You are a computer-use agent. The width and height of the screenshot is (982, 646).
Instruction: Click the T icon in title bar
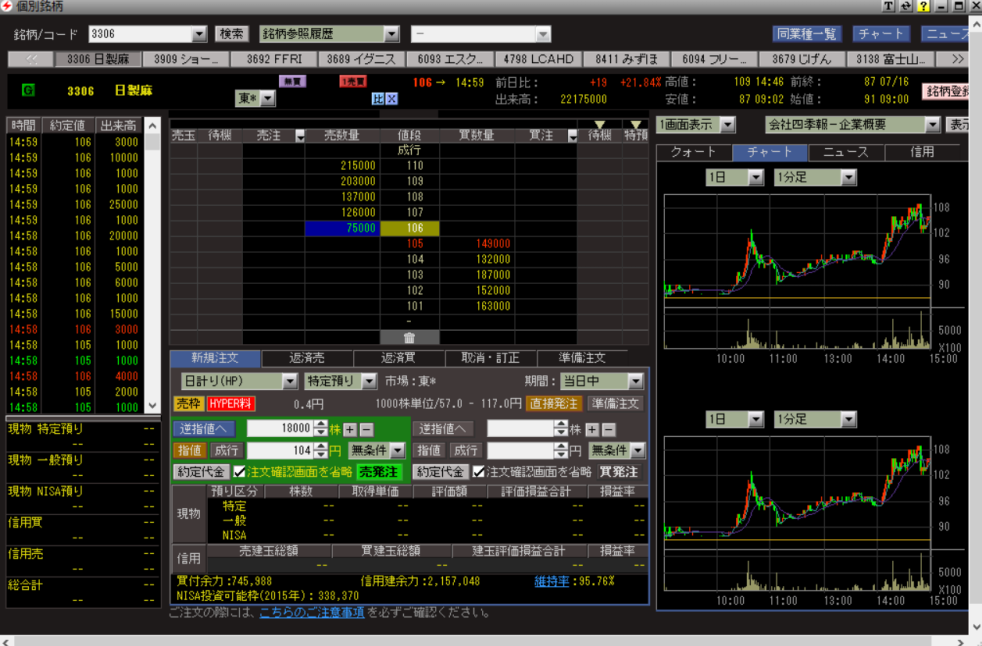tap(887, 7)
